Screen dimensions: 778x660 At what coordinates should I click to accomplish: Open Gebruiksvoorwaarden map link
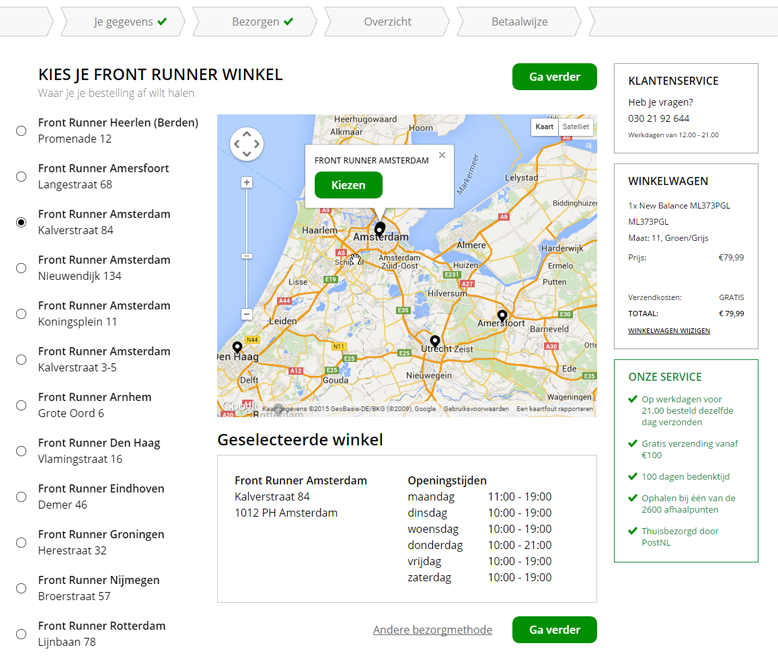point(476,409)
